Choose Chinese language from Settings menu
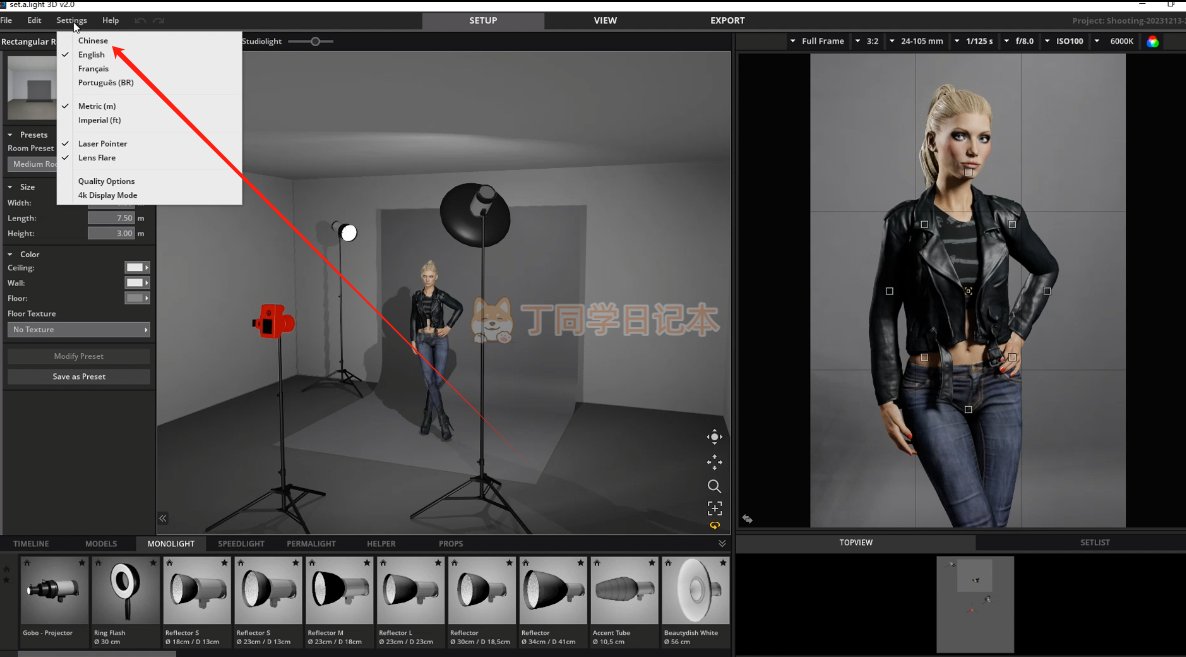The height and width of the screenshot is (657, 1186). [x=93, y=41]
